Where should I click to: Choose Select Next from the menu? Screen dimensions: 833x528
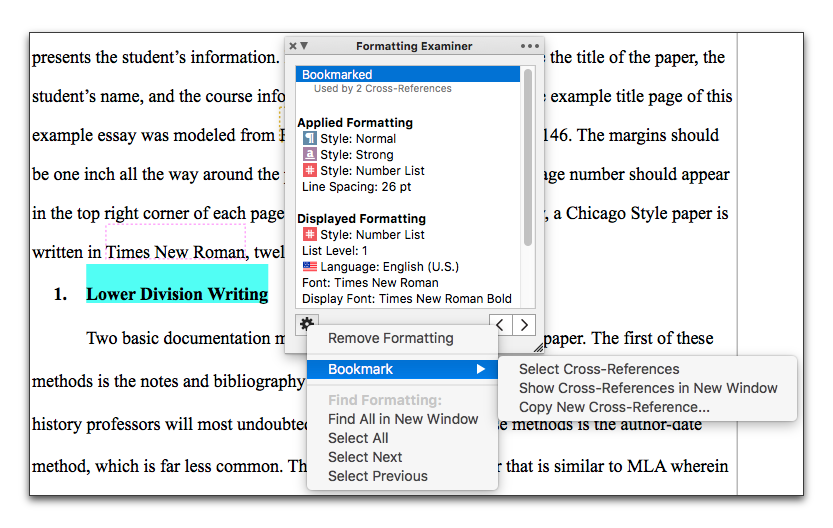402,457
